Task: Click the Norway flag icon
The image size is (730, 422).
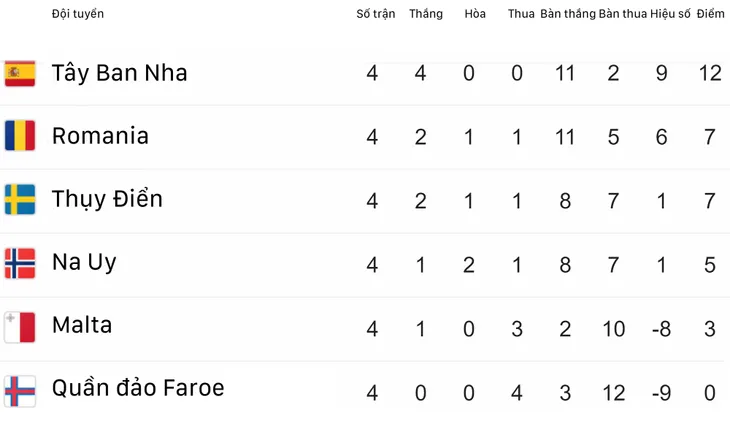Action: (20, 263)
